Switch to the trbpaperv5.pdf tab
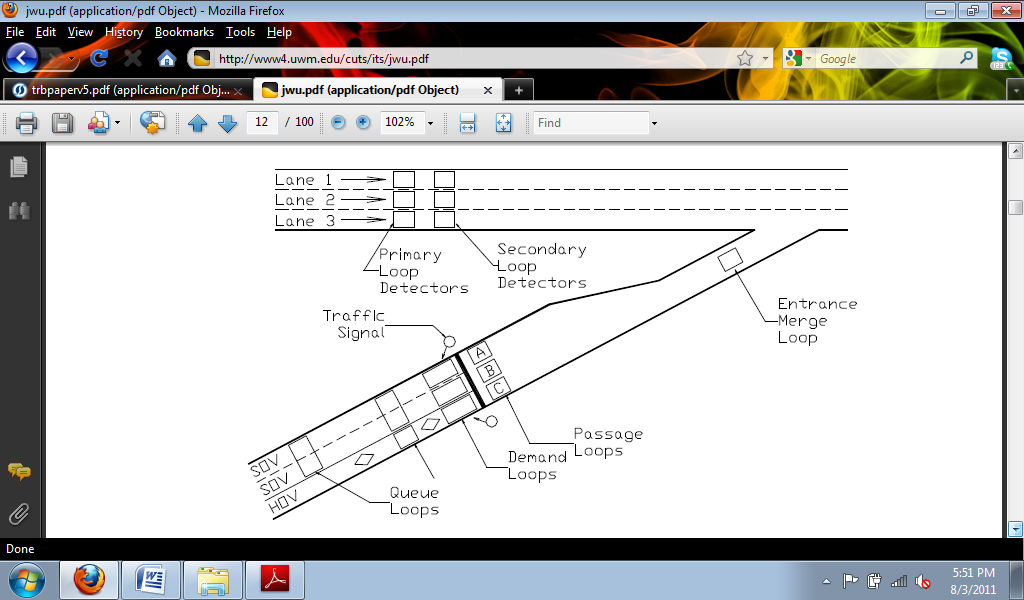Viewport: 1024px width, 600px height. click(x=122, y=90)
